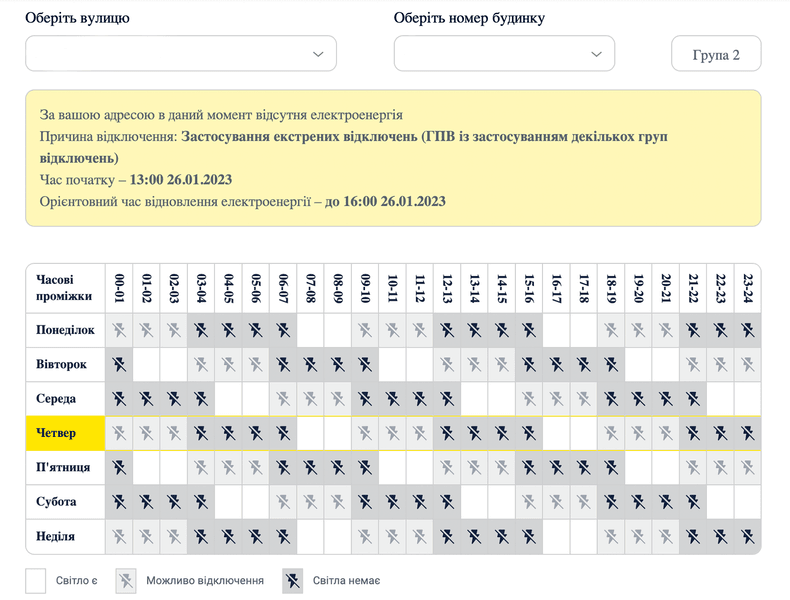The height and width of the screenshot is (600, 790).
Task: Click the empty Понеділок 07-08 cell
Action: (311, 330)
